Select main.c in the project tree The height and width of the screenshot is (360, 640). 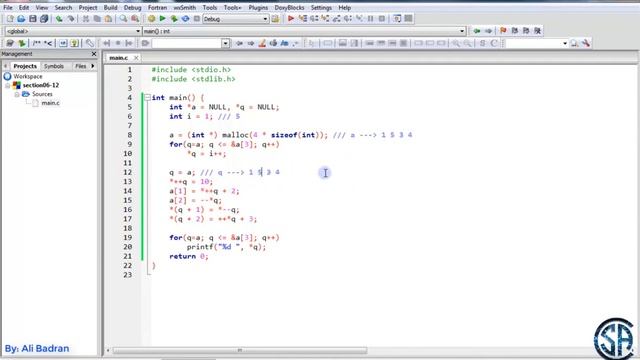point(50,103)
